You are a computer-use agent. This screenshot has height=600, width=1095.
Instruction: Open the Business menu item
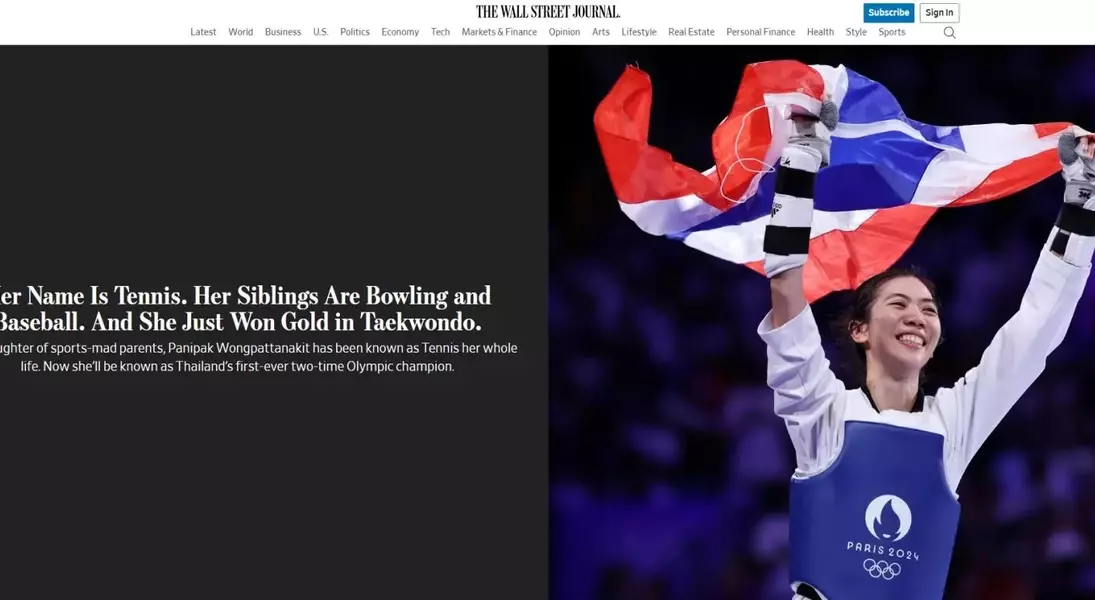point(283,32)
